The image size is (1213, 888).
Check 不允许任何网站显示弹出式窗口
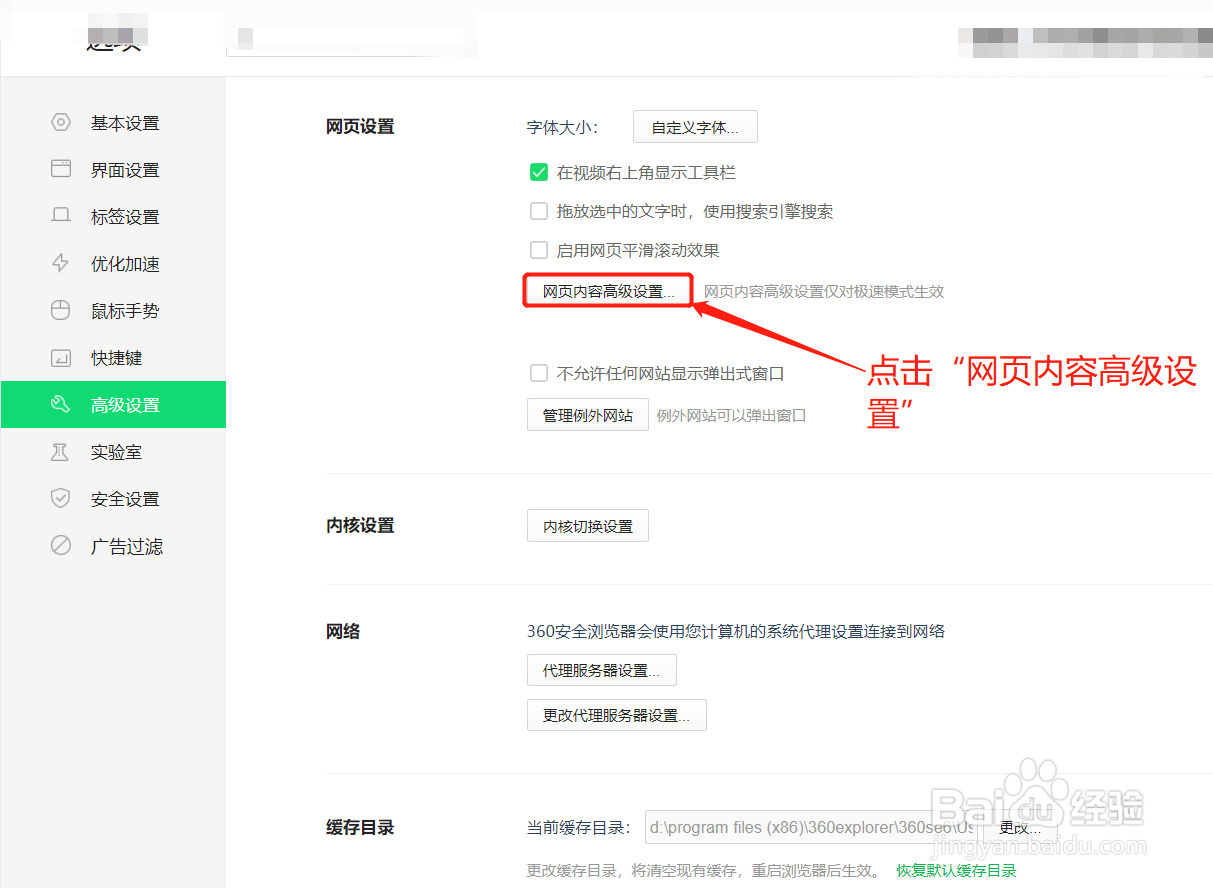pos(538,372)
